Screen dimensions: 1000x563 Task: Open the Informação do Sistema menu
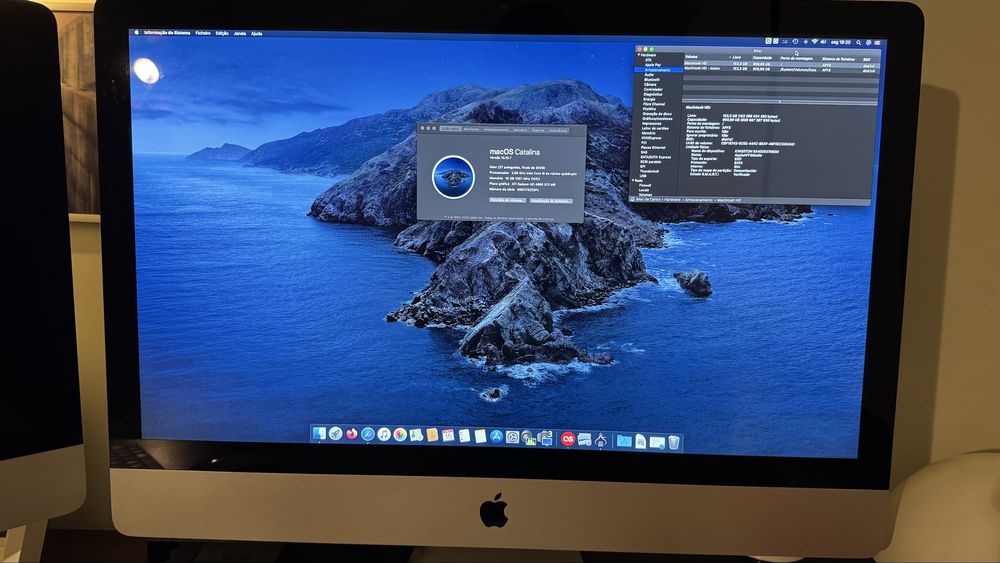pyautogui.click(x=166, y=33)
